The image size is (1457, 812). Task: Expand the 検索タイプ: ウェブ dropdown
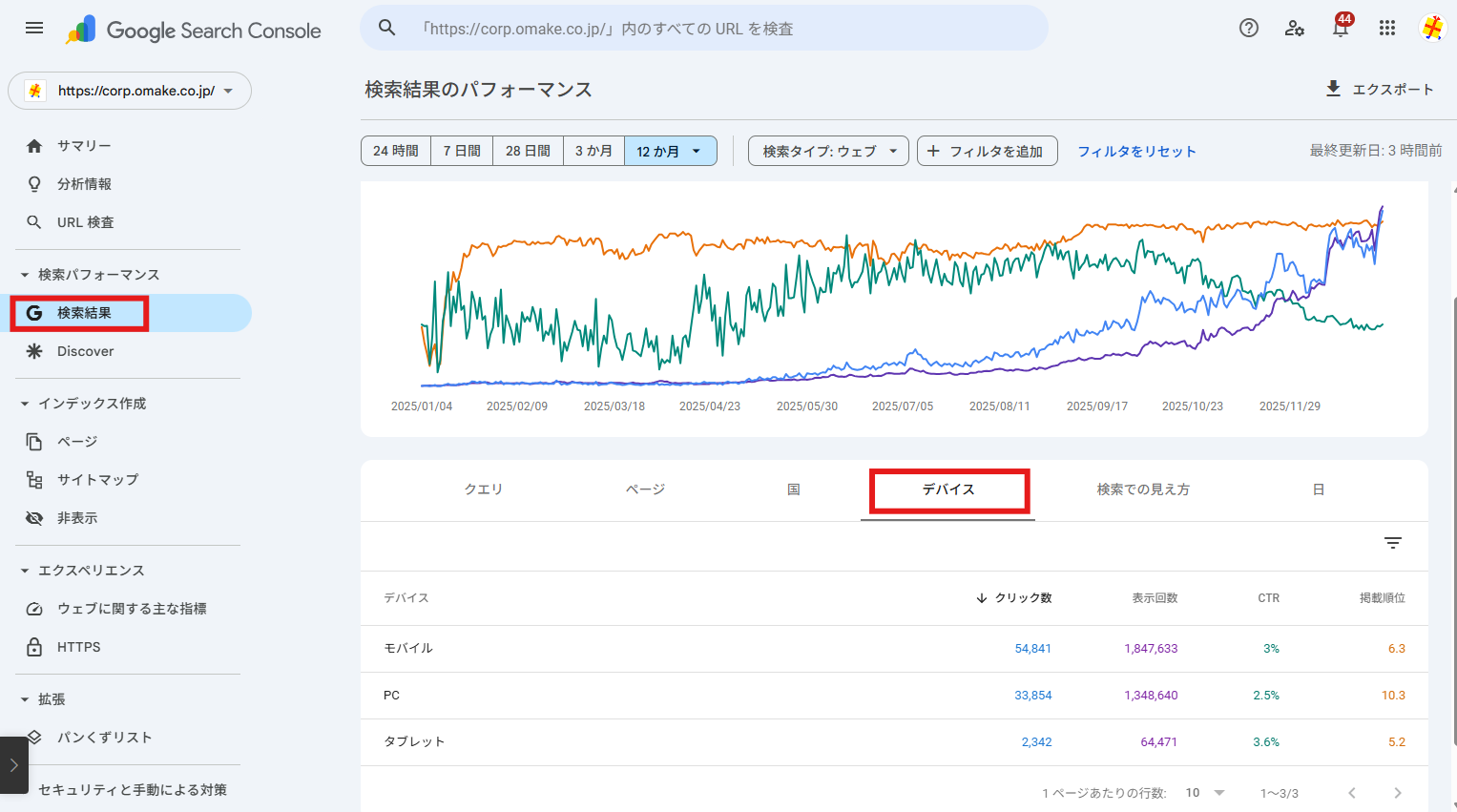click(x=828, y=151)
